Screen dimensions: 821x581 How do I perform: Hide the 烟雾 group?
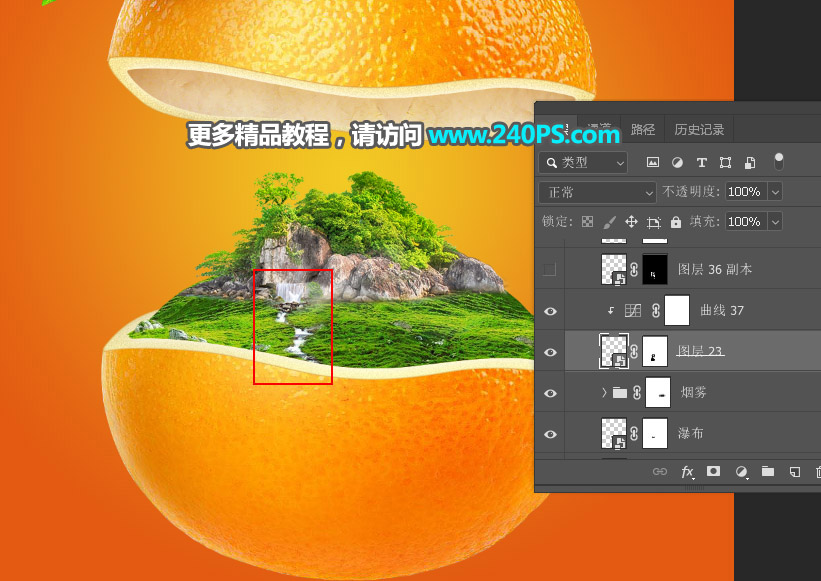pos(550,393)
